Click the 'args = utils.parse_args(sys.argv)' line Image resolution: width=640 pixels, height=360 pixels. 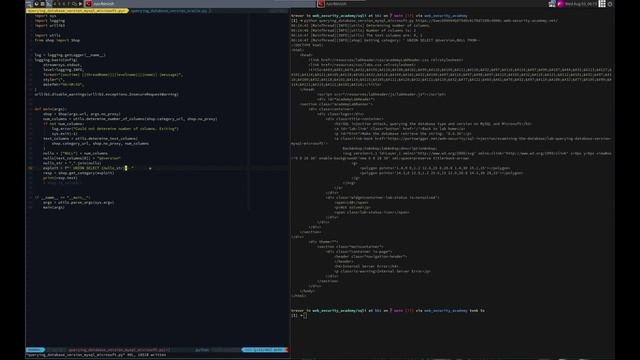(79, 202)
